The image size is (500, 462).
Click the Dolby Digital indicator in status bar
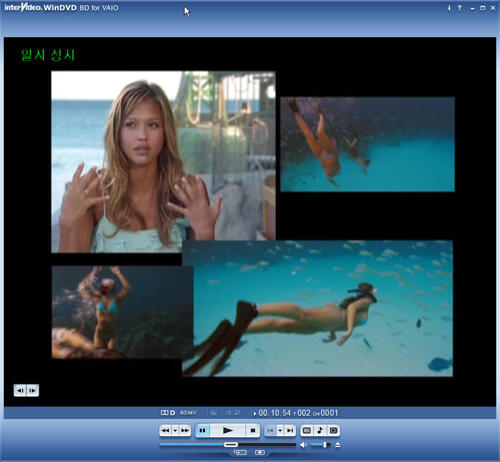pos(168,413)
